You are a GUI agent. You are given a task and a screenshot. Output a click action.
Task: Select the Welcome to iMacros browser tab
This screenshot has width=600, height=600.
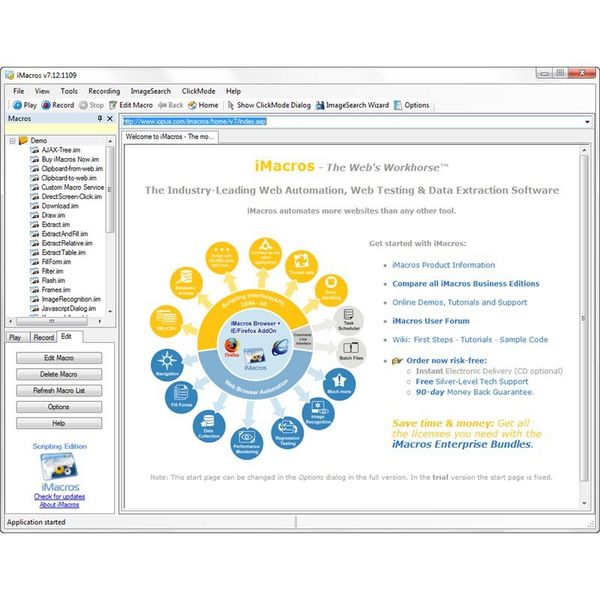pos(170,137)
